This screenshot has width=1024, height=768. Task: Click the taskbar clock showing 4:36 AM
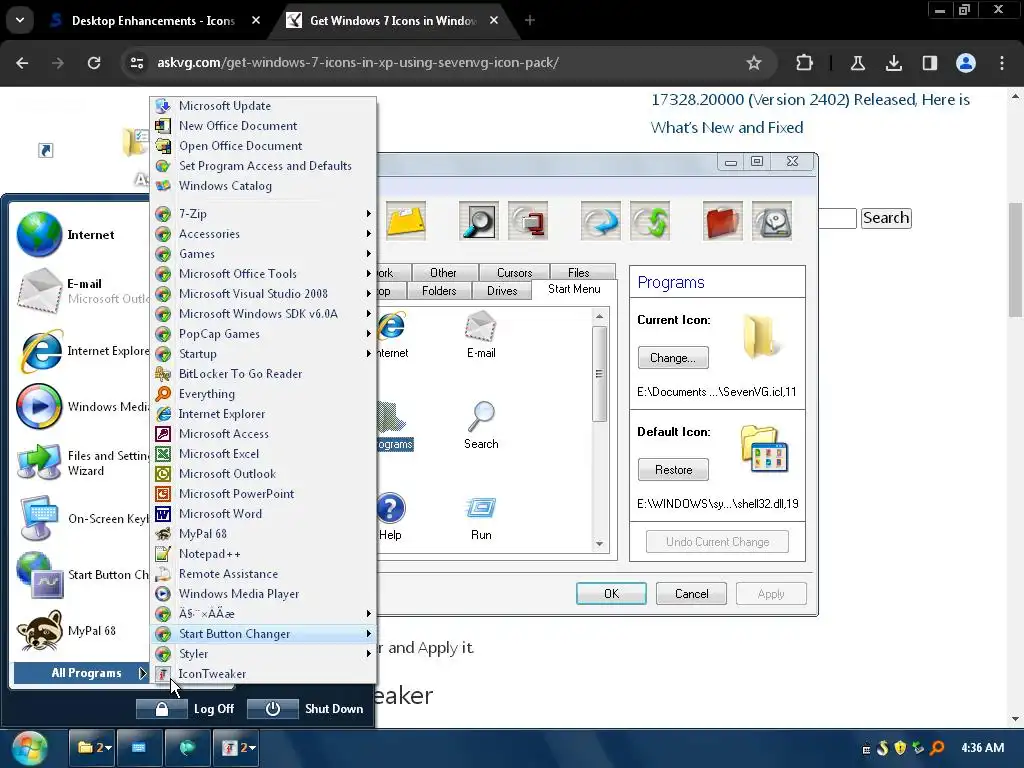click(982, 748)
